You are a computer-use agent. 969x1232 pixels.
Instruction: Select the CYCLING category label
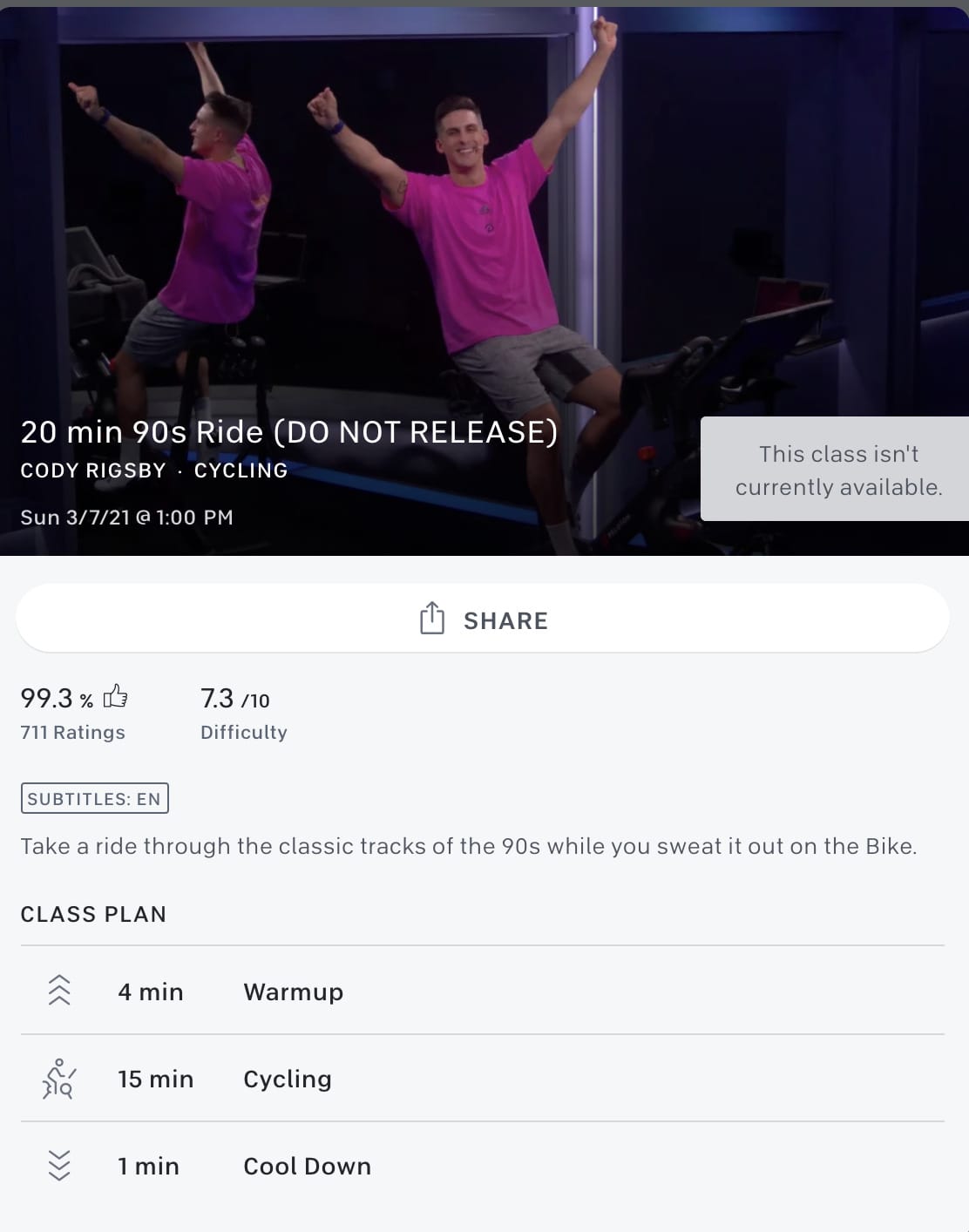(x=241, y=470)
